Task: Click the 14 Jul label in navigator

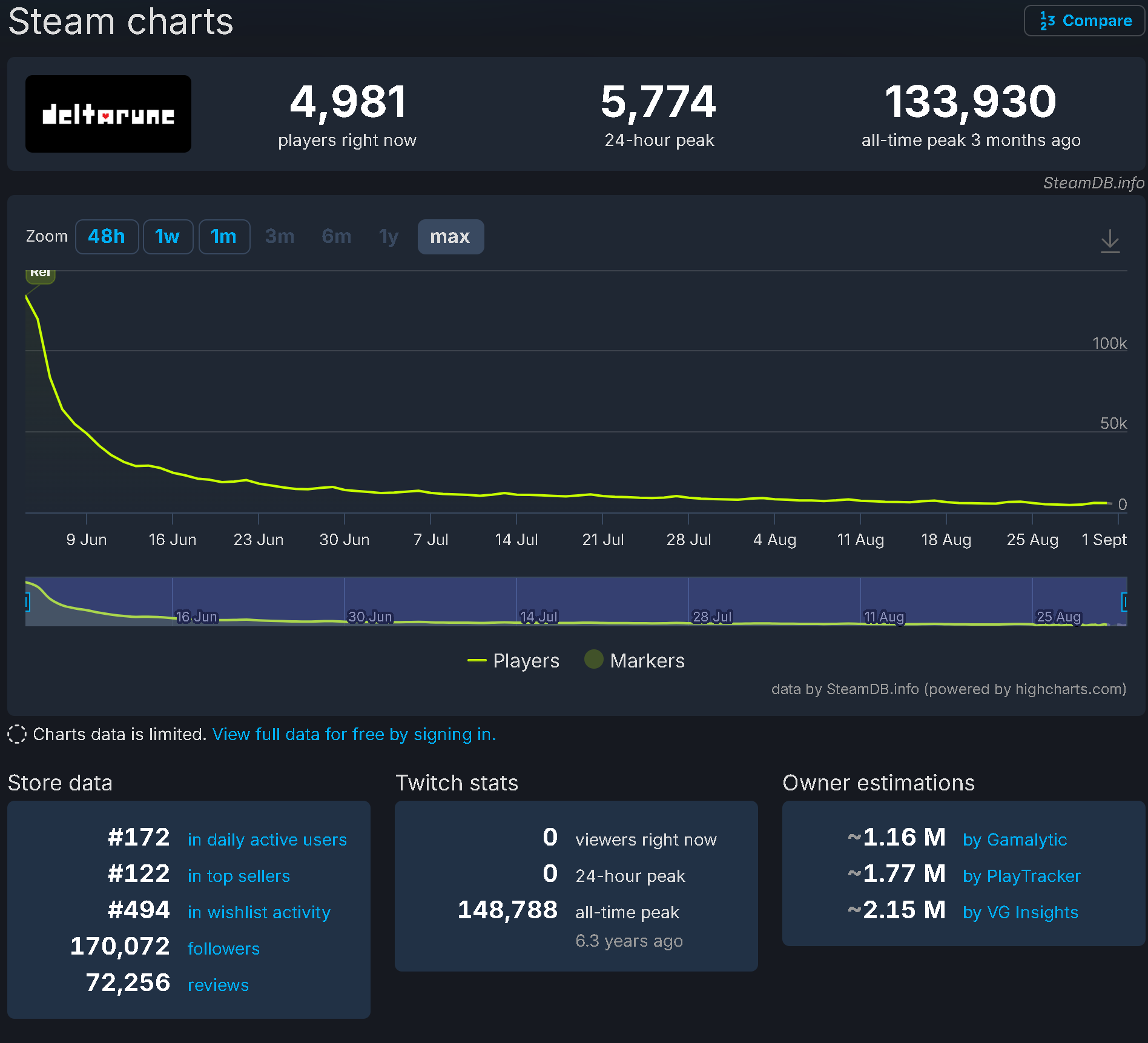Action: pos(539,617)
